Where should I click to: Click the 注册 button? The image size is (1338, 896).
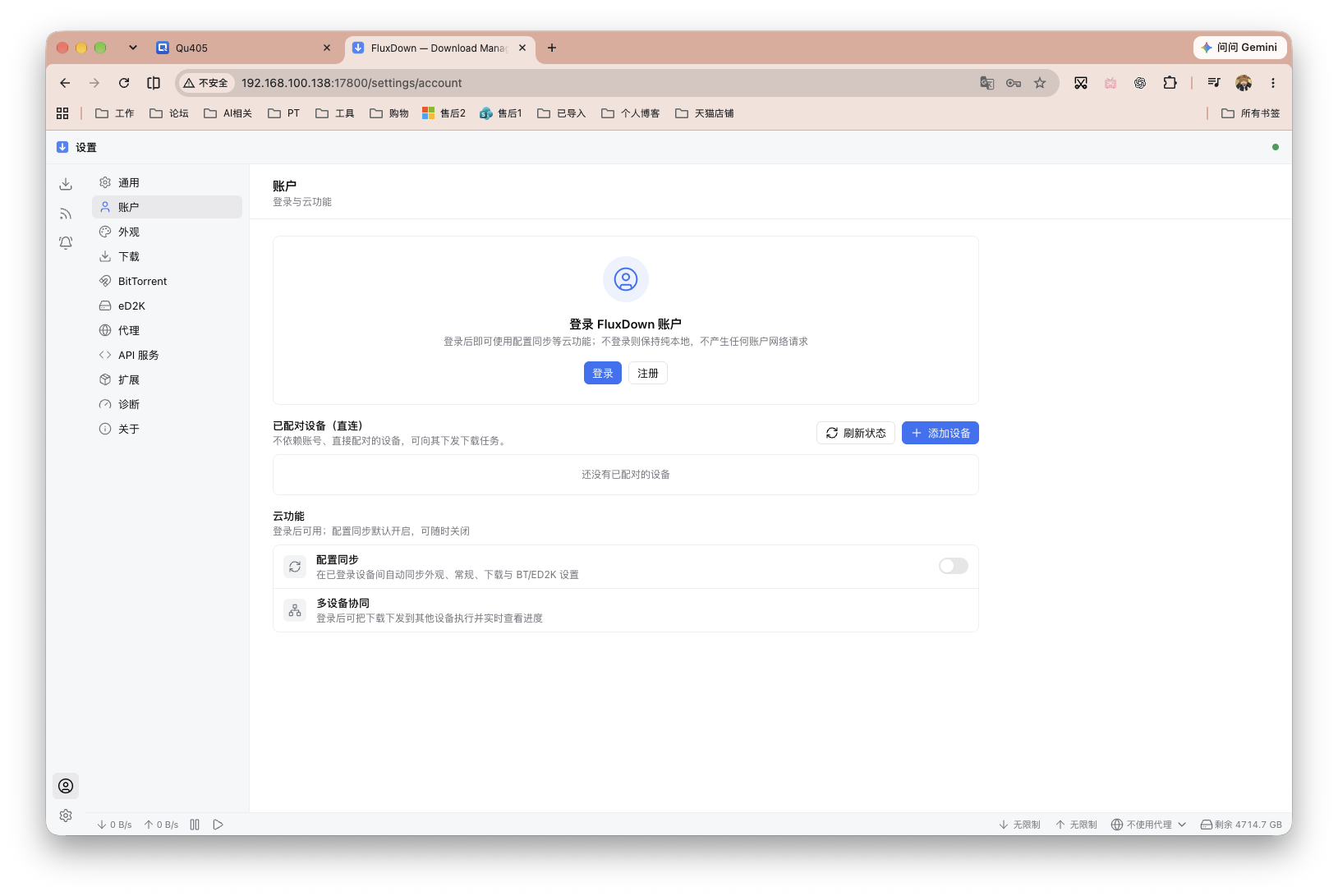click(648, 373)
